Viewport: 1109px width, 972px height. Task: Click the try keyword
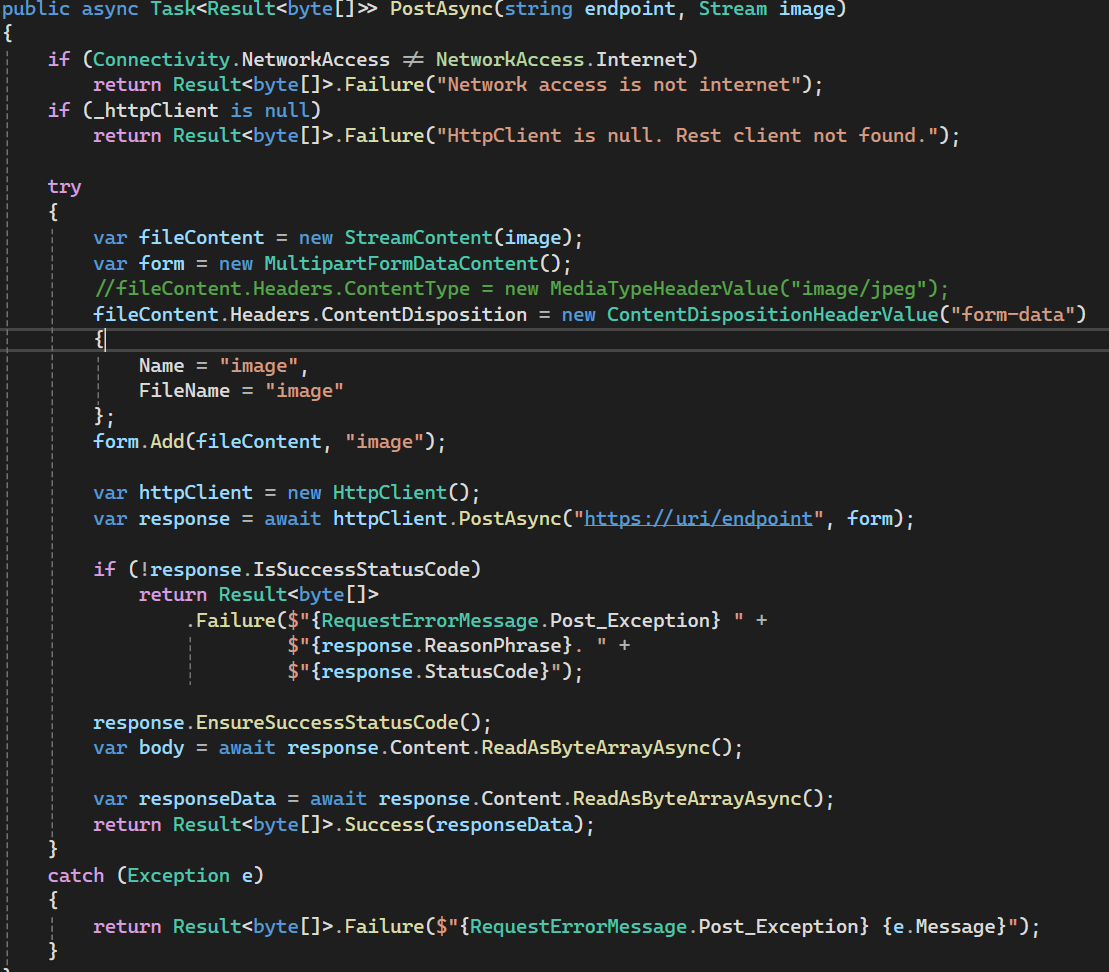64,186
